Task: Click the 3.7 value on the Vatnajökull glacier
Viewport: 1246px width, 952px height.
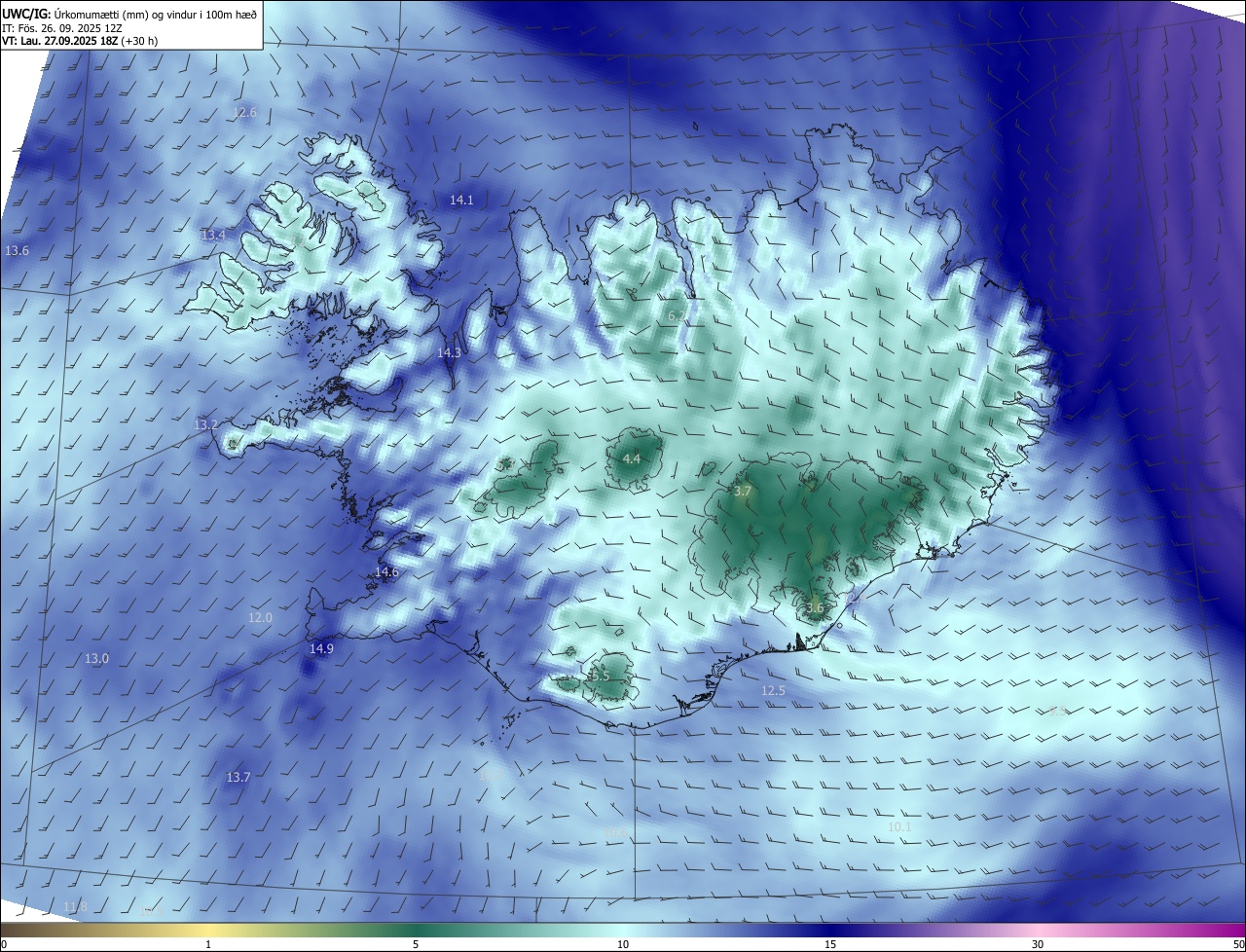Action: [x=743, y=492]
